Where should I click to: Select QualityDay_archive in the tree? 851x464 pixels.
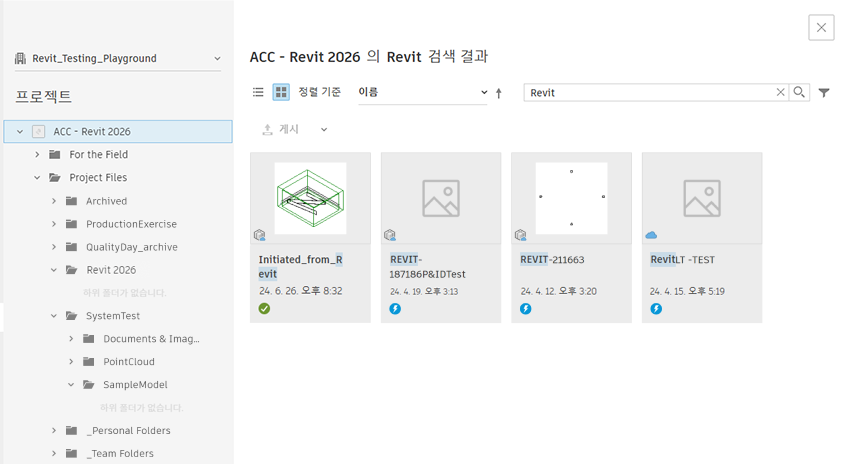[132, 247]
